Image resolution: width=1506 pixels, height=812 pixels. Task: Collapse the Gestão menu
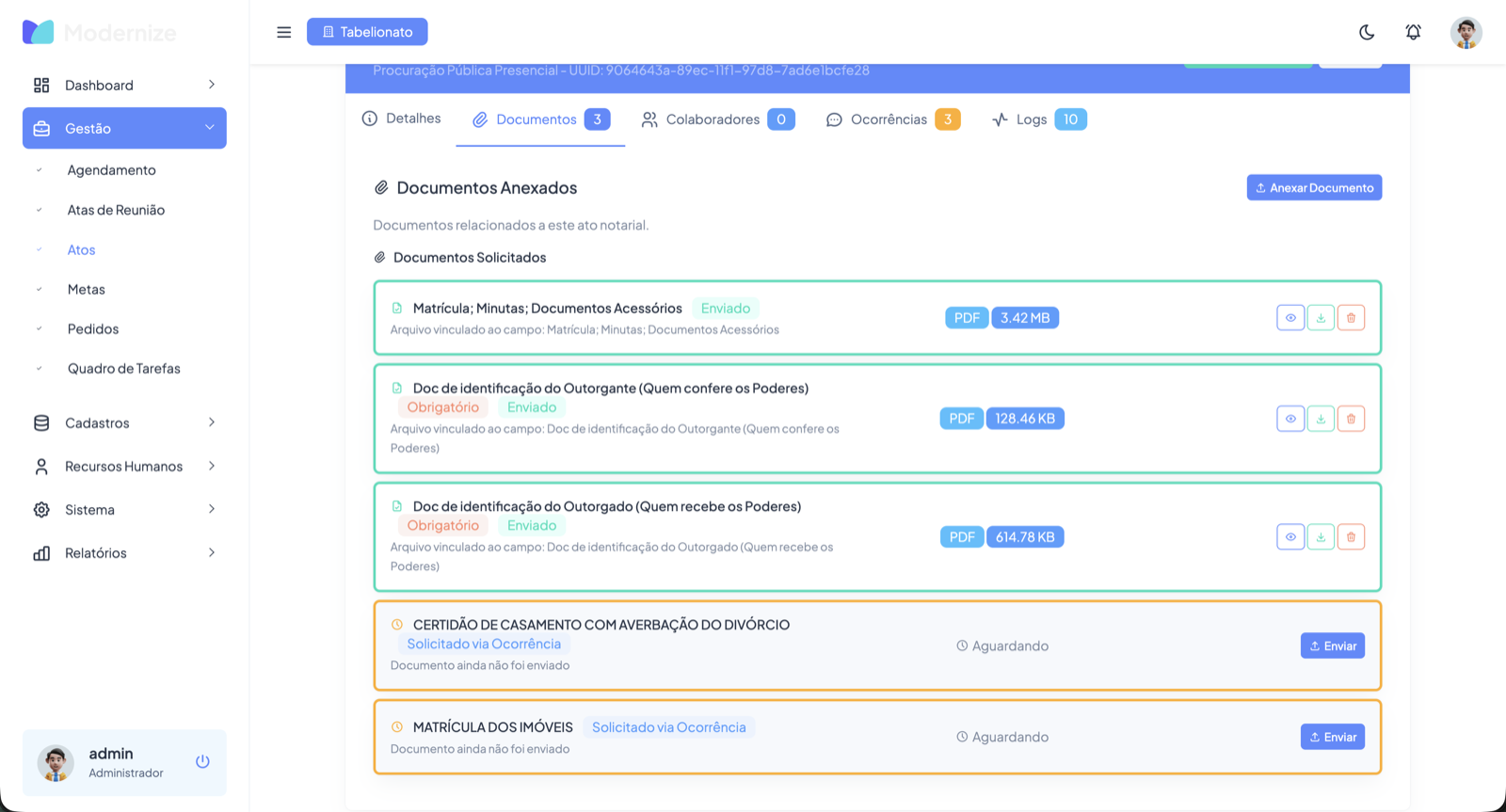[x=124, y=128]
